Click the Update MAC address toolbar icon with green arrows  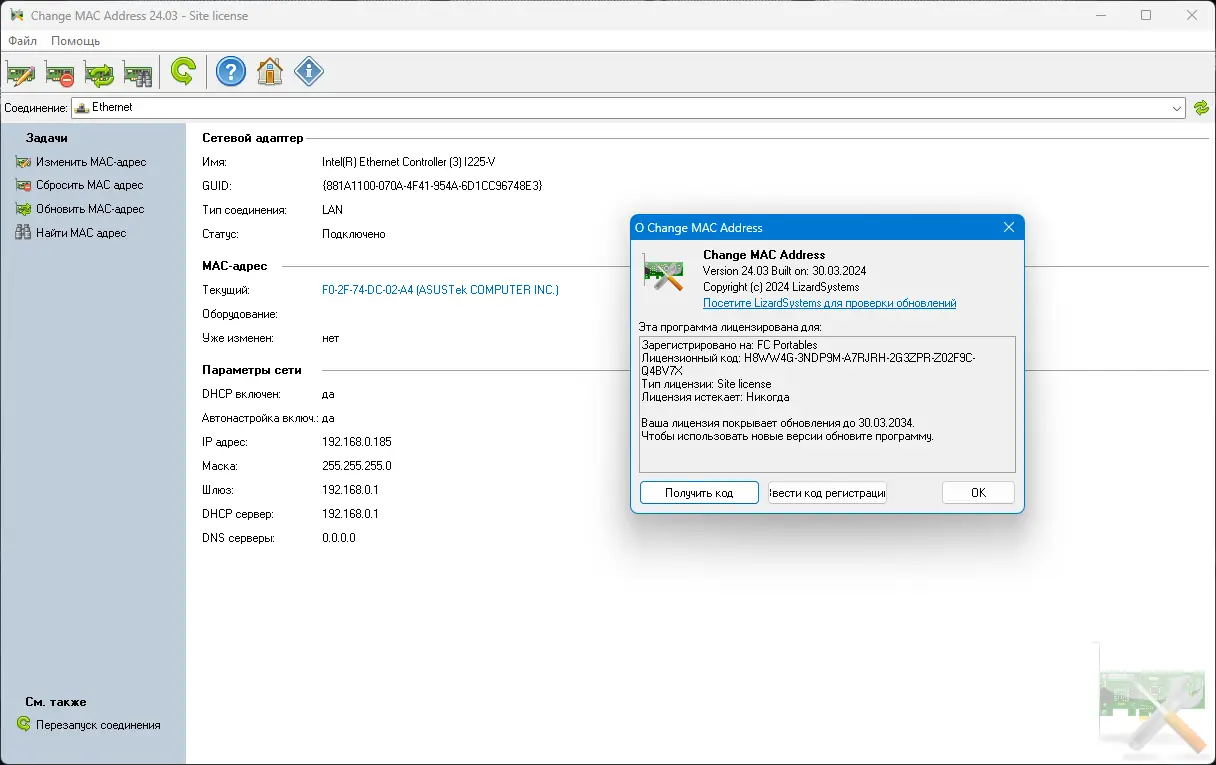[x=99, y=72]
